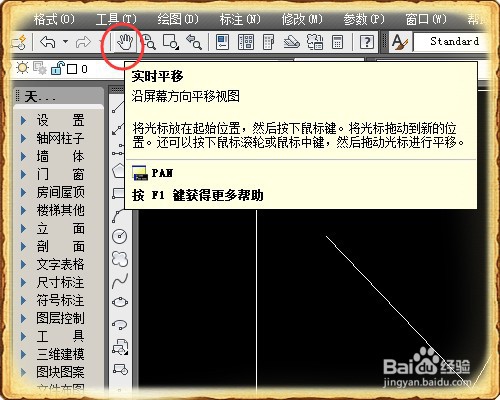Open the Tool Palettes window icon
Image resolution: width=500 pixels, height=400 pixels.
click(268, 42)
